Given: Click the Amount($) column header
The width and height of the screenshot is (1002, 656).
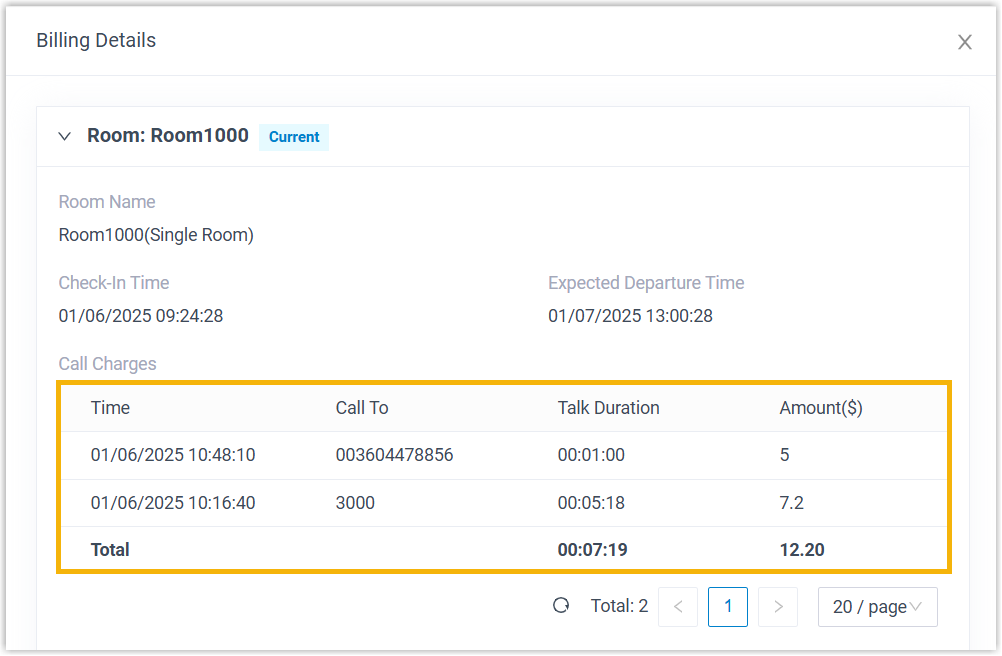Looking at the screenshot, I should (820, 408).
